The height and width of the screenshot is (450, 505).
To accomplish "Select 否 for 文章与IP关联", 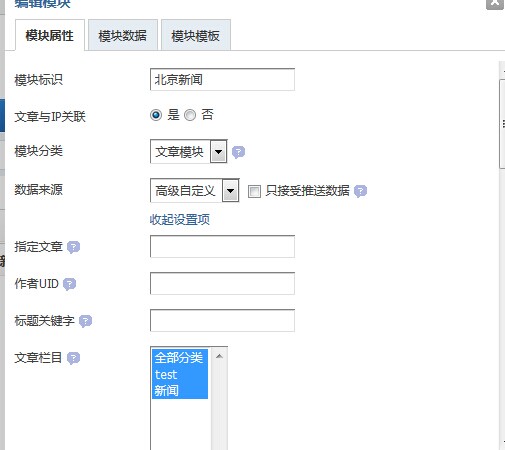I will click(190, 115).
